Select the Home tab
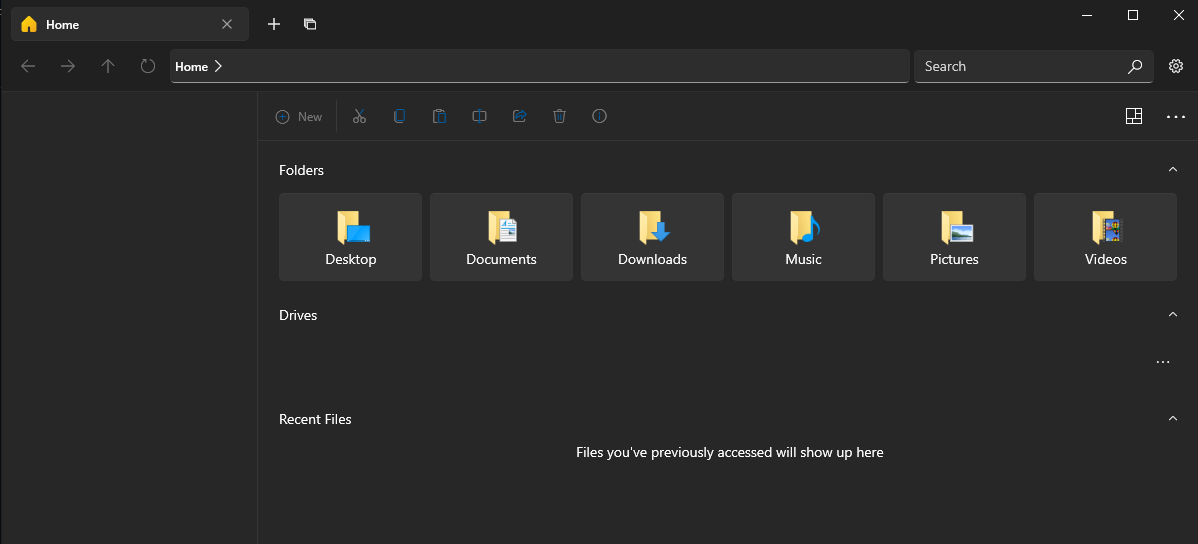 130,24
